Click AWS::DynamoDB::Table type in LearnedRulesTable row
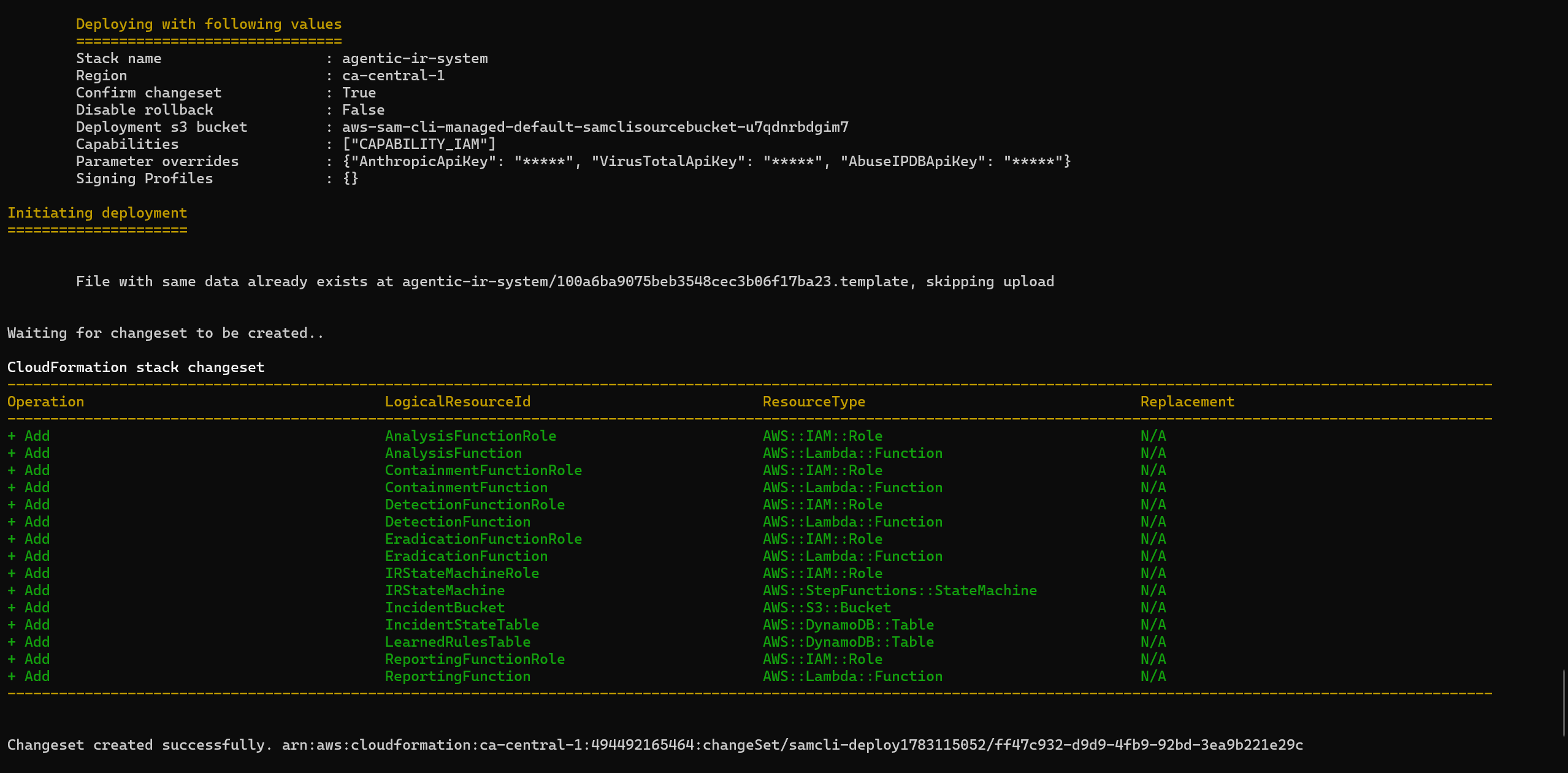This screenshot has height=773, width=1568. (x=848, y=642)
